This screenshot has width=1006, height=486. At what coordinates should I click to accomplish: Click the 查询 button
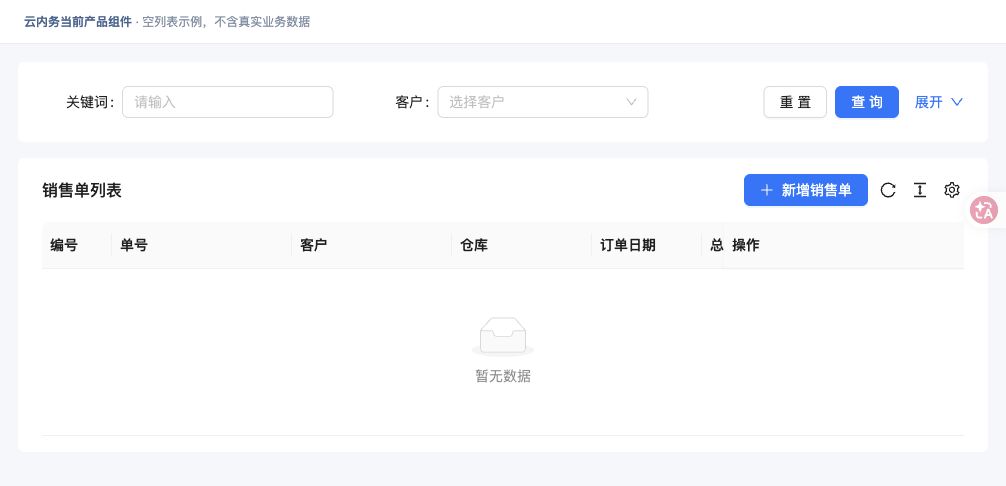(x=867, y=102)
